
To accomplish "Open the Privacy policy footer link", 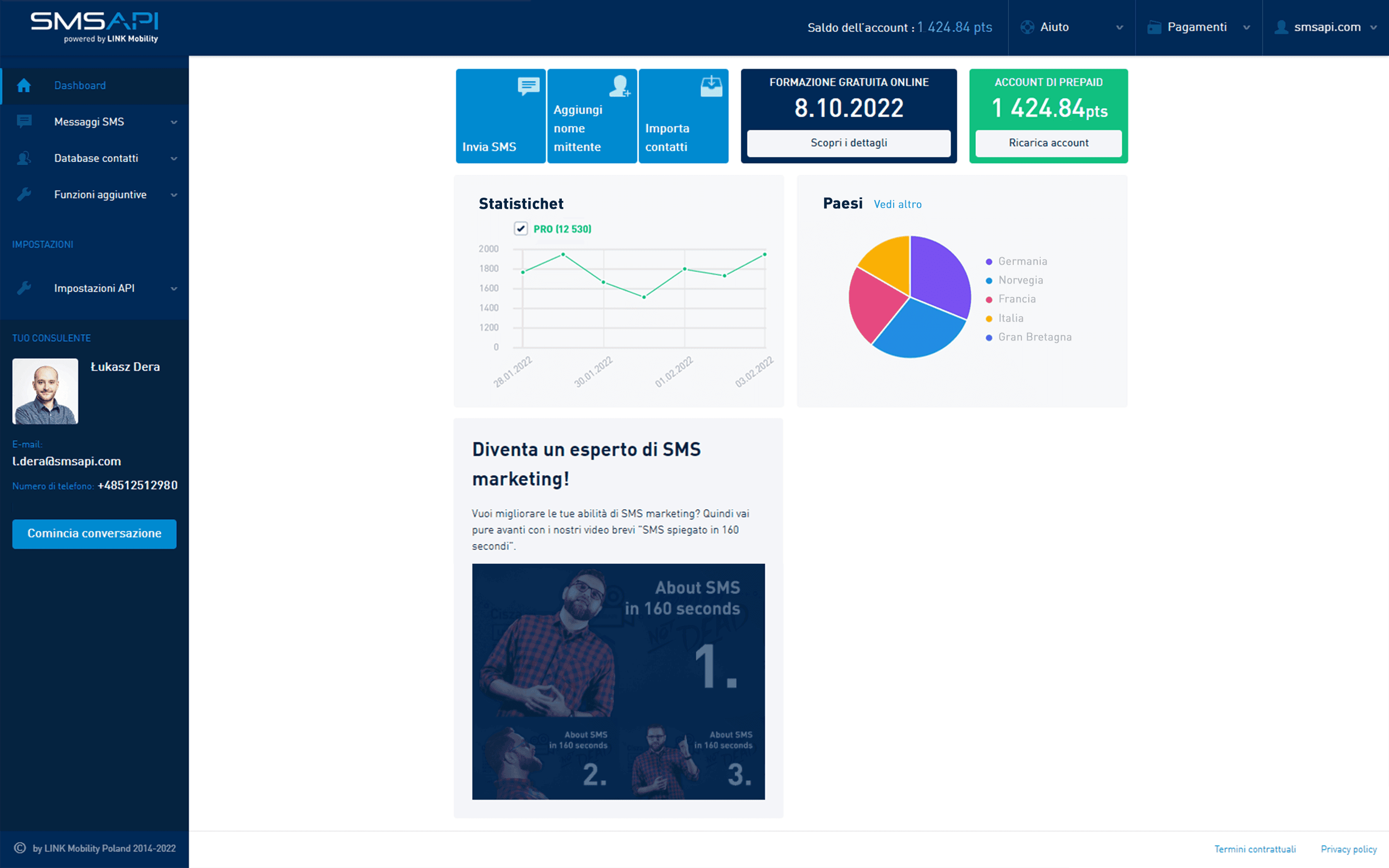I will 1348,849.
